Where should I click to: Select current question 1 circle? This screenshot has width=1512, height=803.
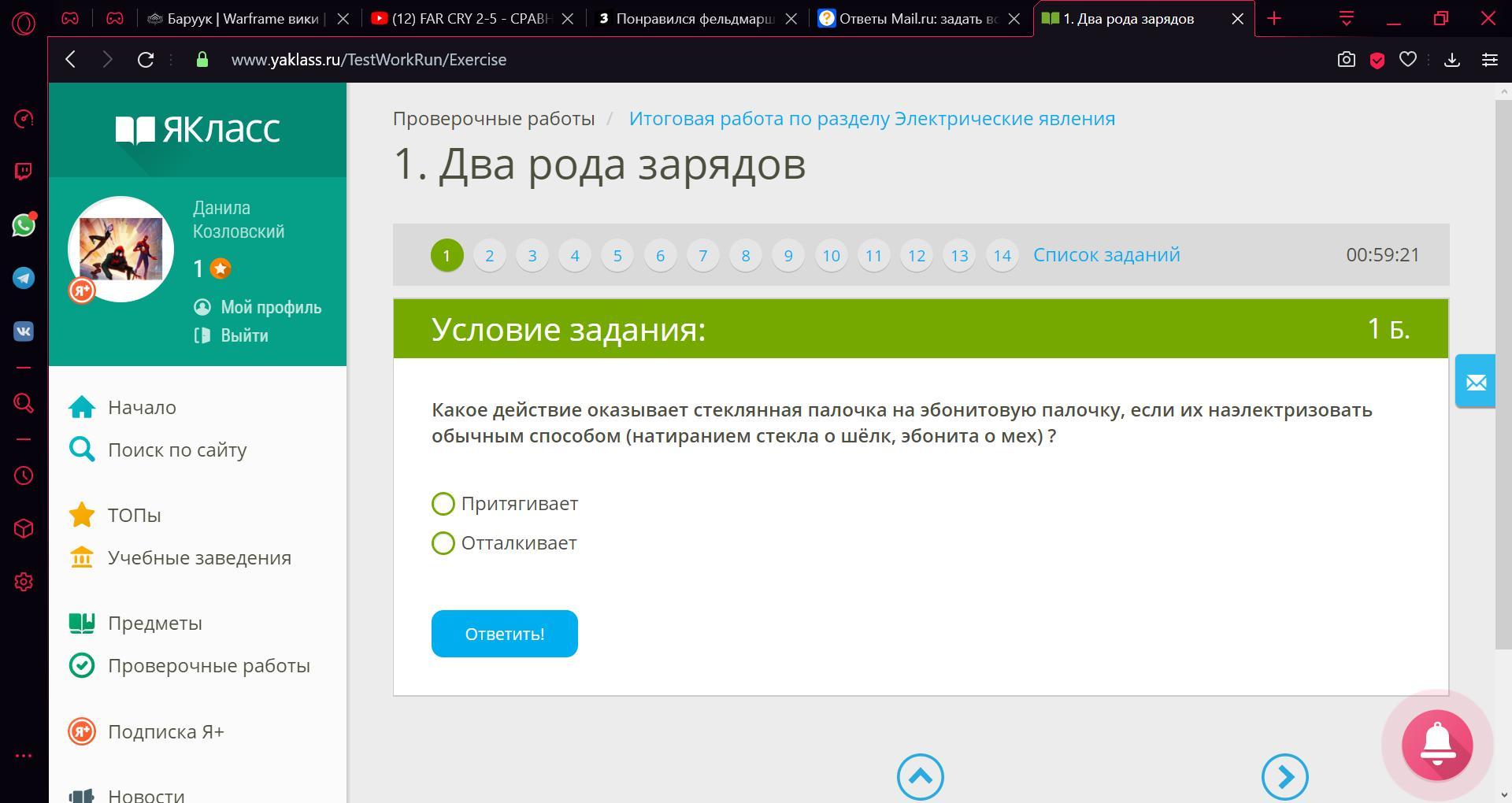pyautogui.click(x=447, y=255)
